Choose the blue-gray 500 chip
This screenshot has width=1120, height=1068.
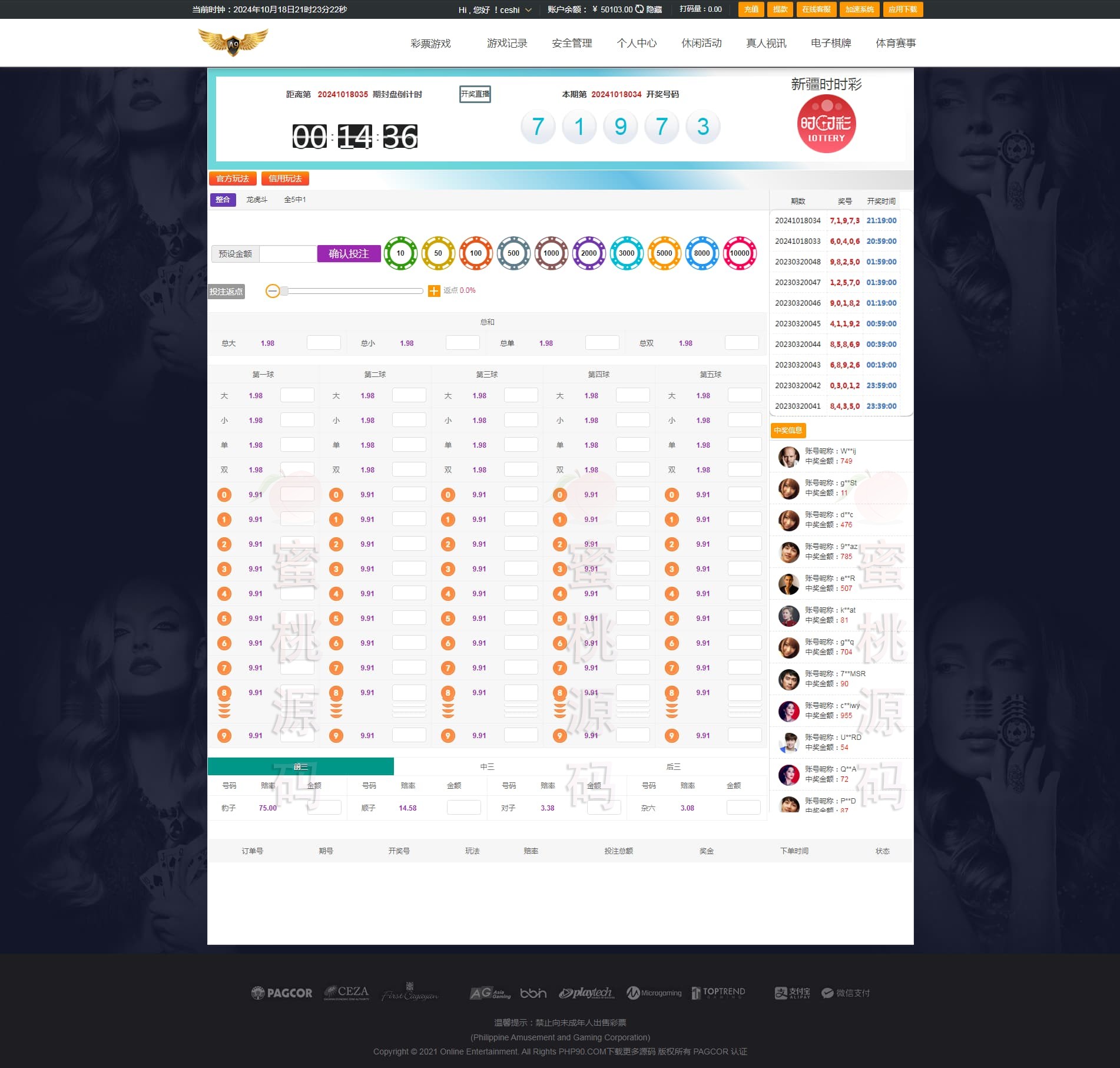513,253
